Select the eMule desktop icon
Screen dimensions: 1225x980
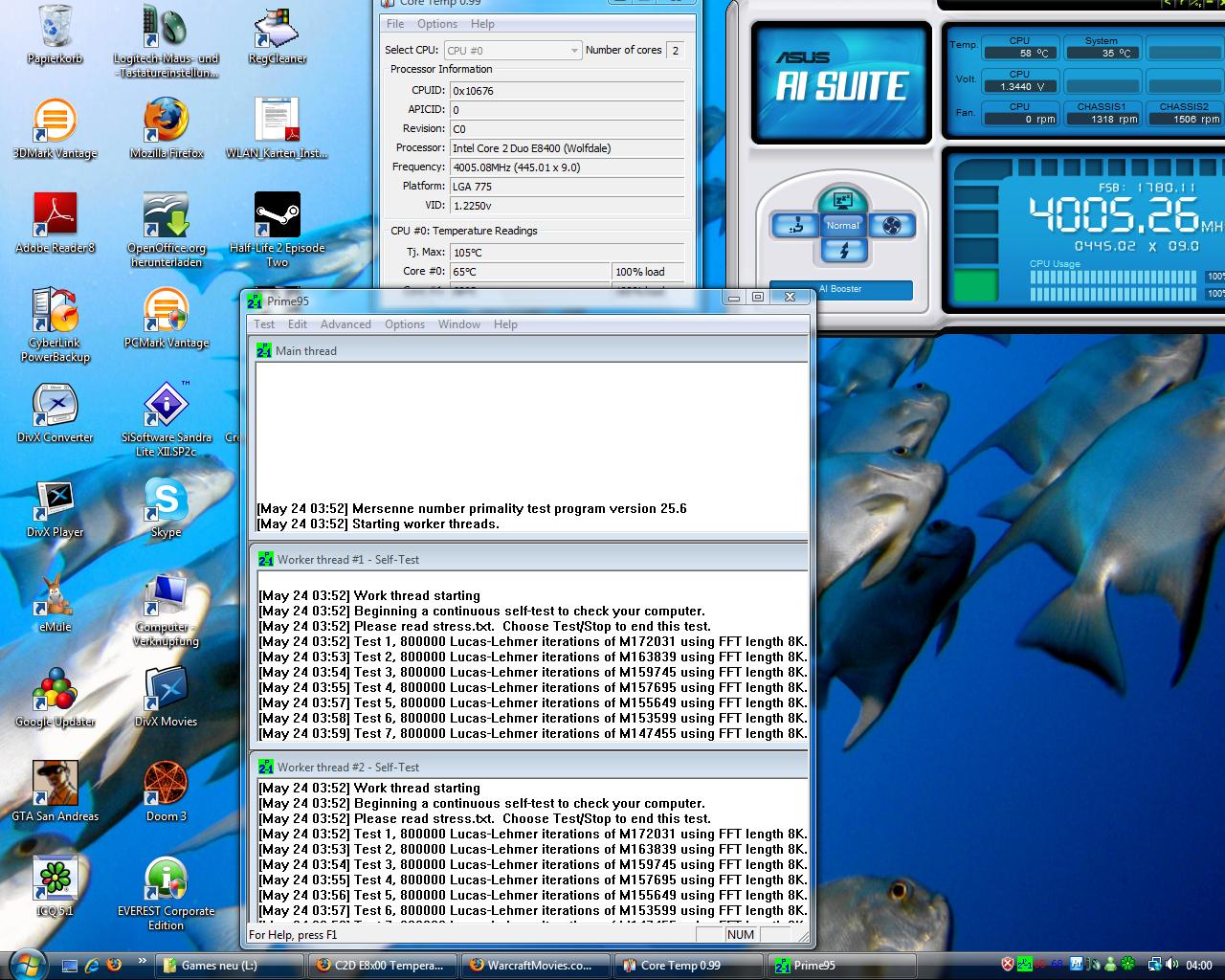click(x=55, y=602)
